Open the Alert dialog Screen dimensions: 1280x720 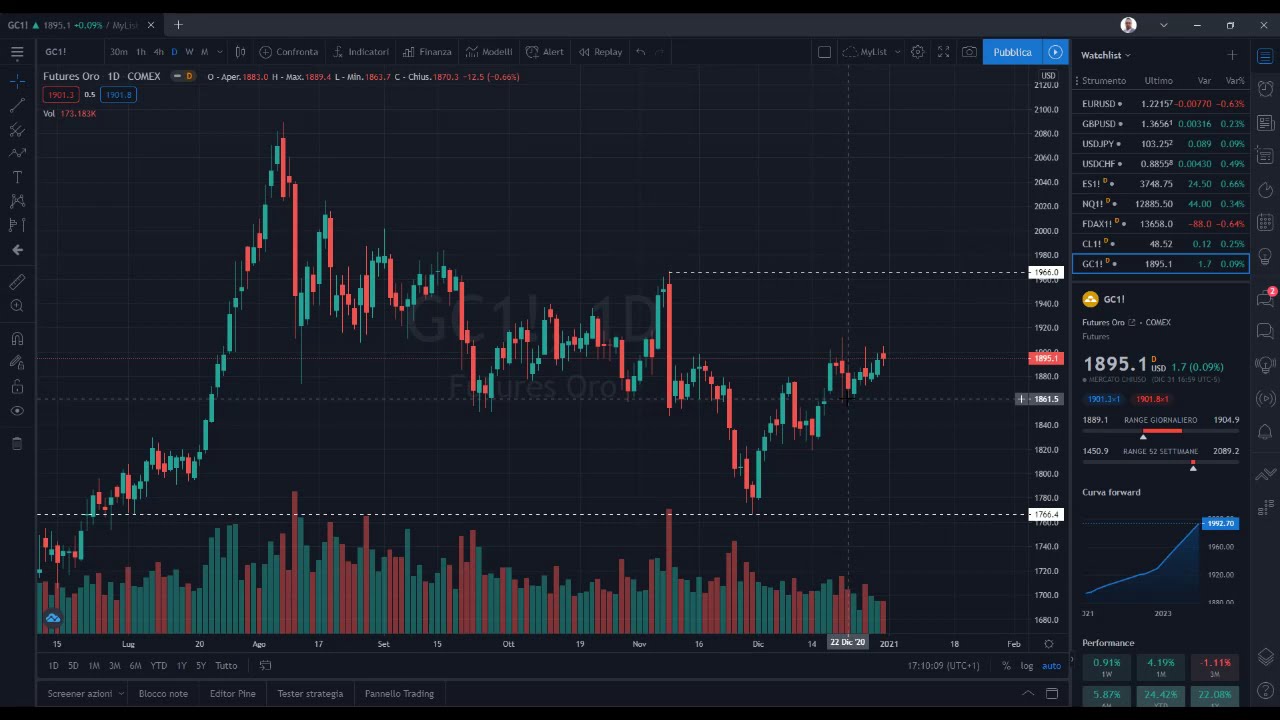tap(545, 52)
